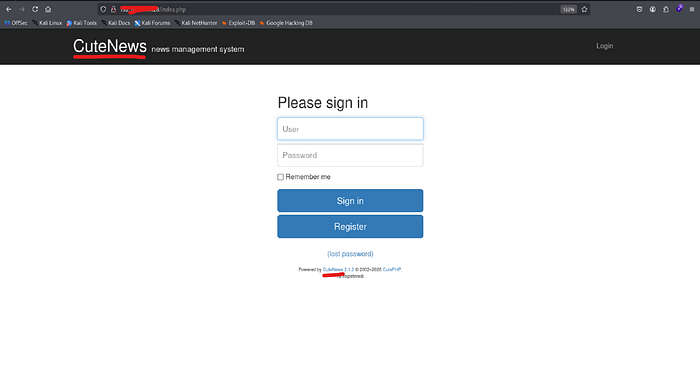Open the browser home page icon
This screenshot has height=377, width=700.
pyautogui.click(x=48, y=9)
